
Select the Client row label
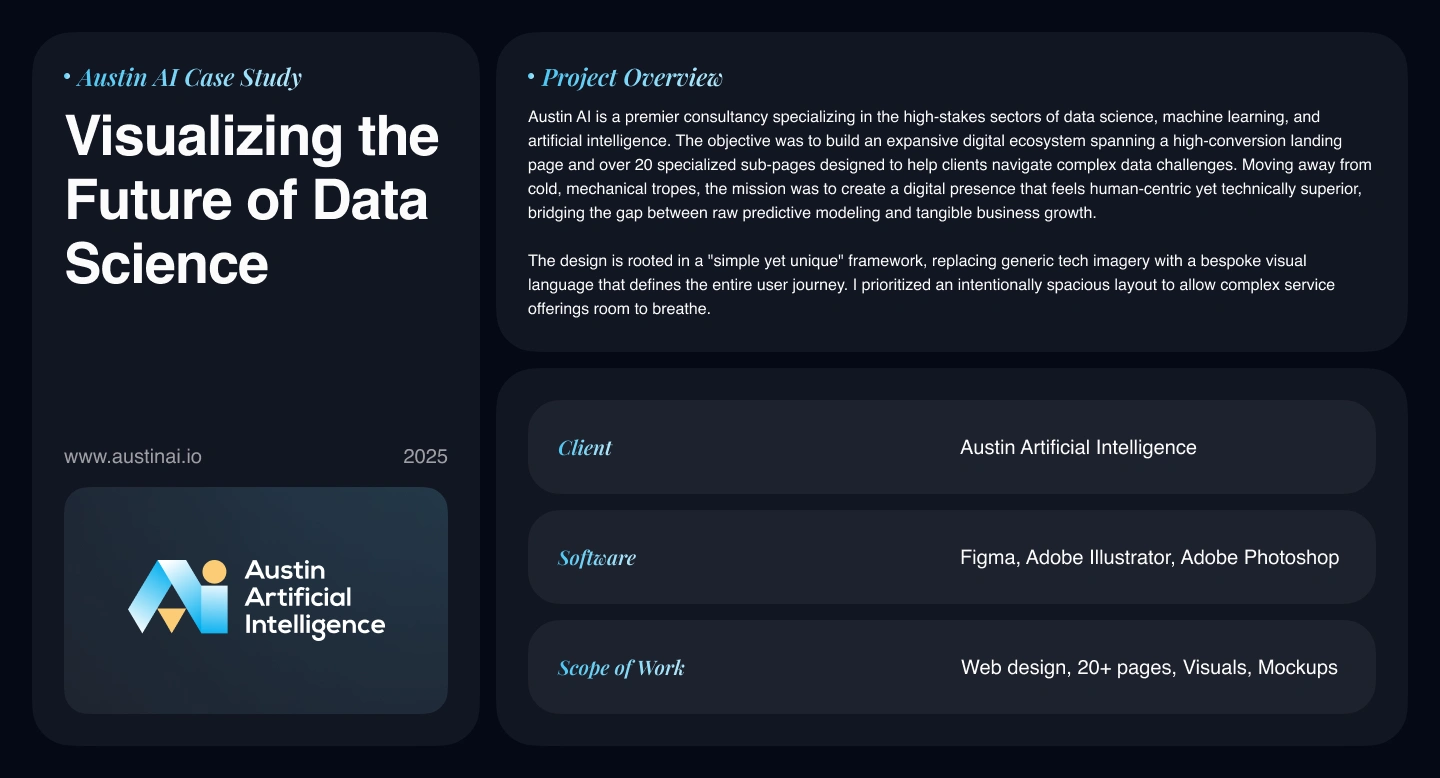point(585,448)
